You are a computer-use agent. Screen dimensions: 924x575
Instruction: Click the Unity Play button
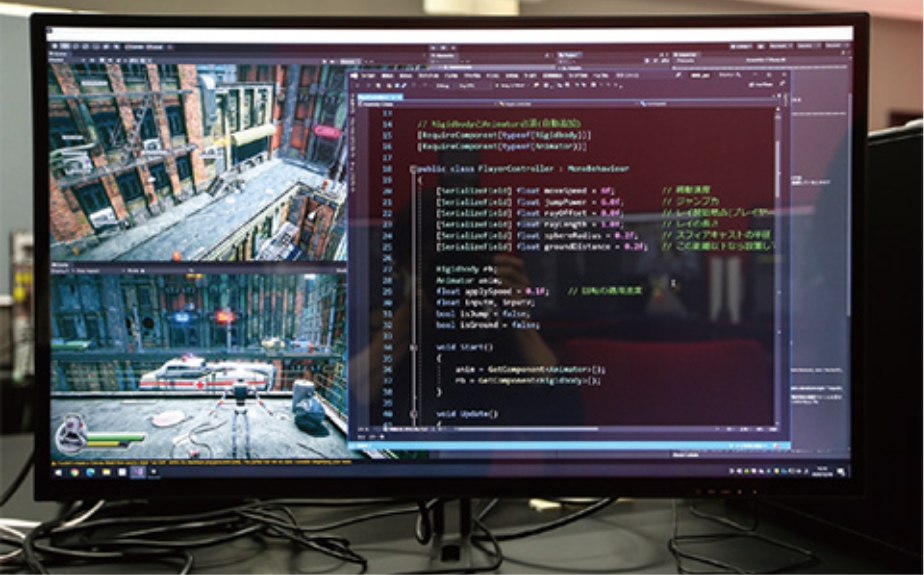(433, 48)
